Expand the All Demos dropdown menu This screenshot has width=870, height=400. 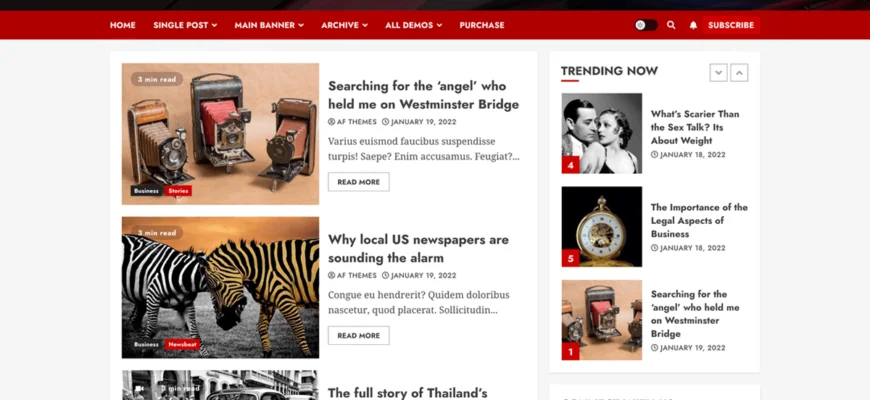413,25
